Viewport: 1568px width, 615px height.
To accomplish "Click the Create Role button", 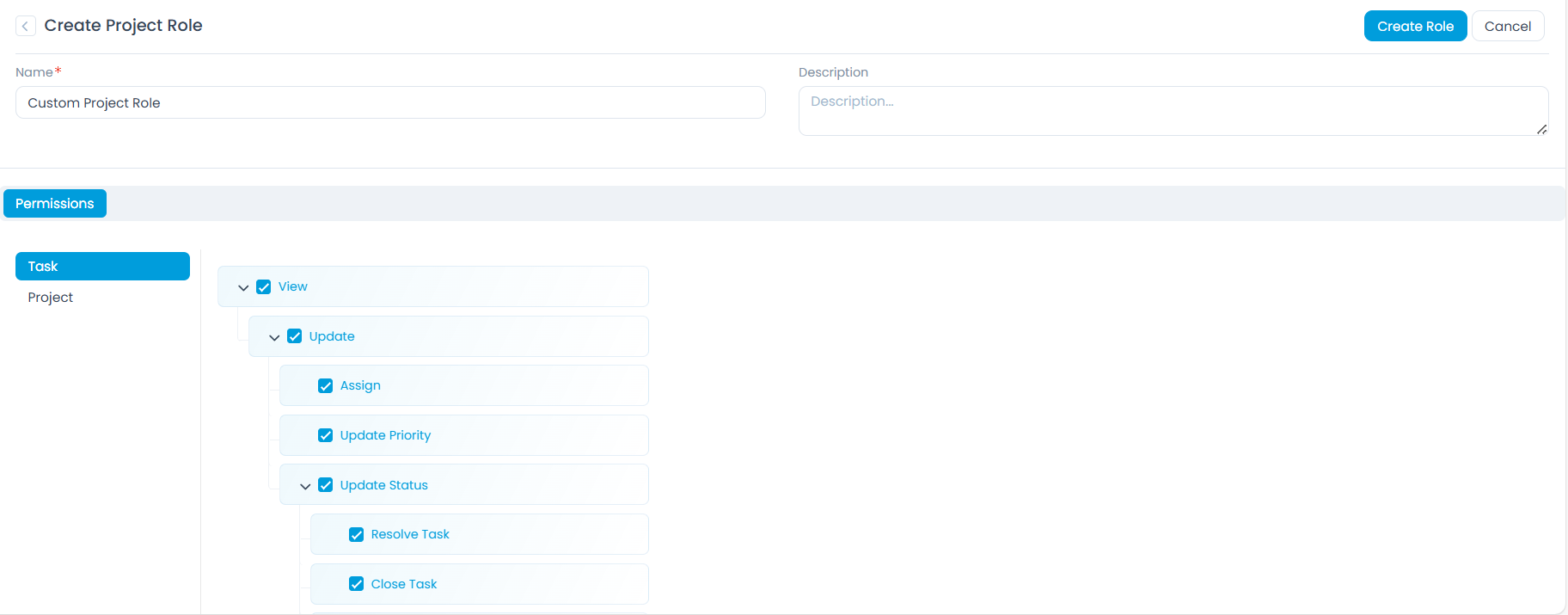I will 1414,26.
